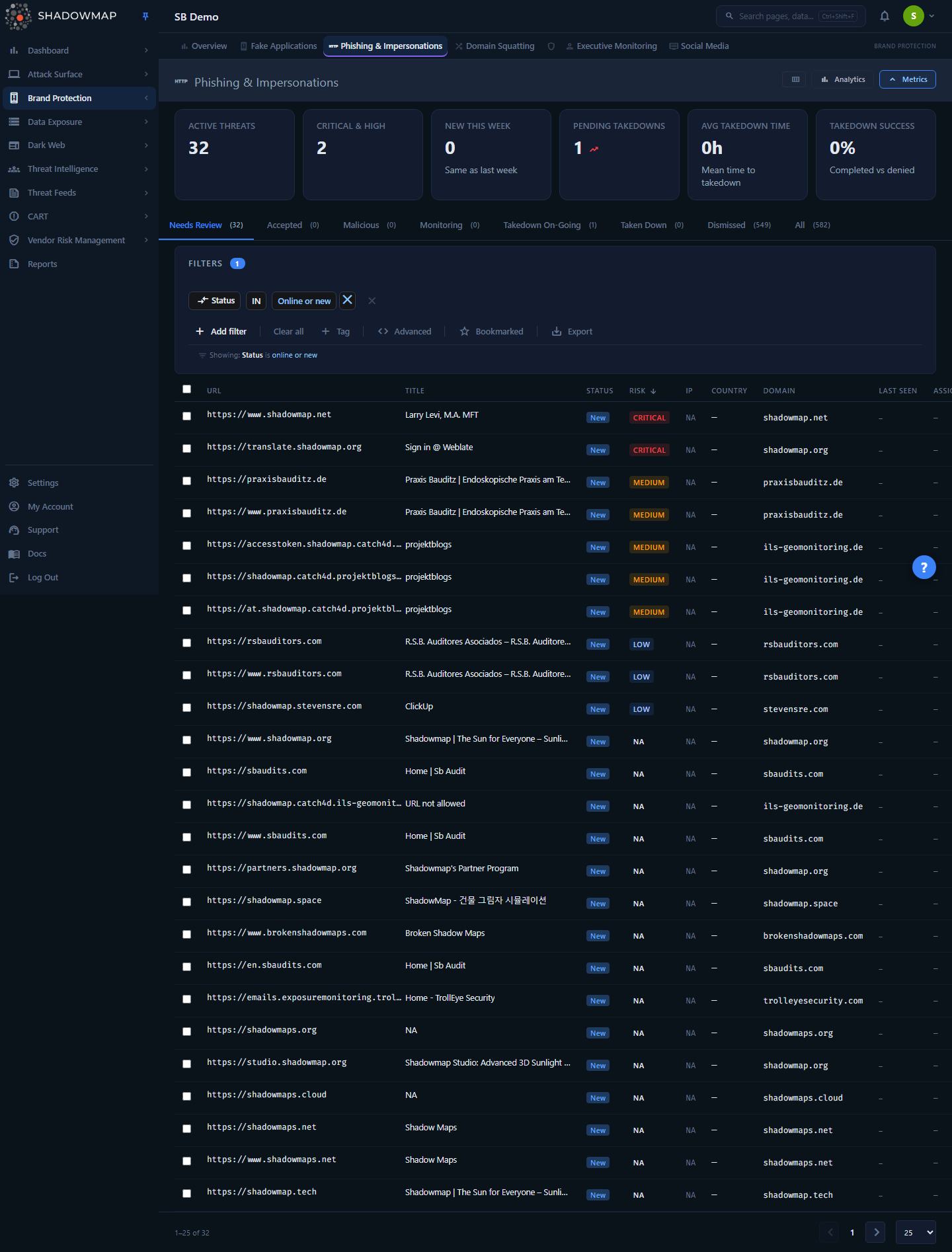Viewport: 952px width, 1252px height.
Task: Click the Data Exposure sidebar icon
Action: (x=14, y=122)
